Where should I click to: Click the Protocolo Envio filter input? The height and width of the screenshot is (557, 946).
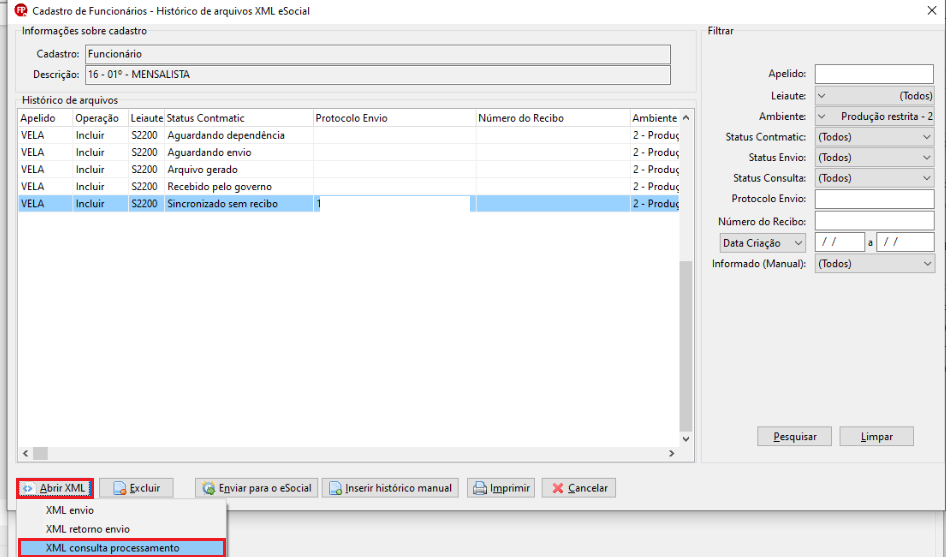tap(874, 199)
